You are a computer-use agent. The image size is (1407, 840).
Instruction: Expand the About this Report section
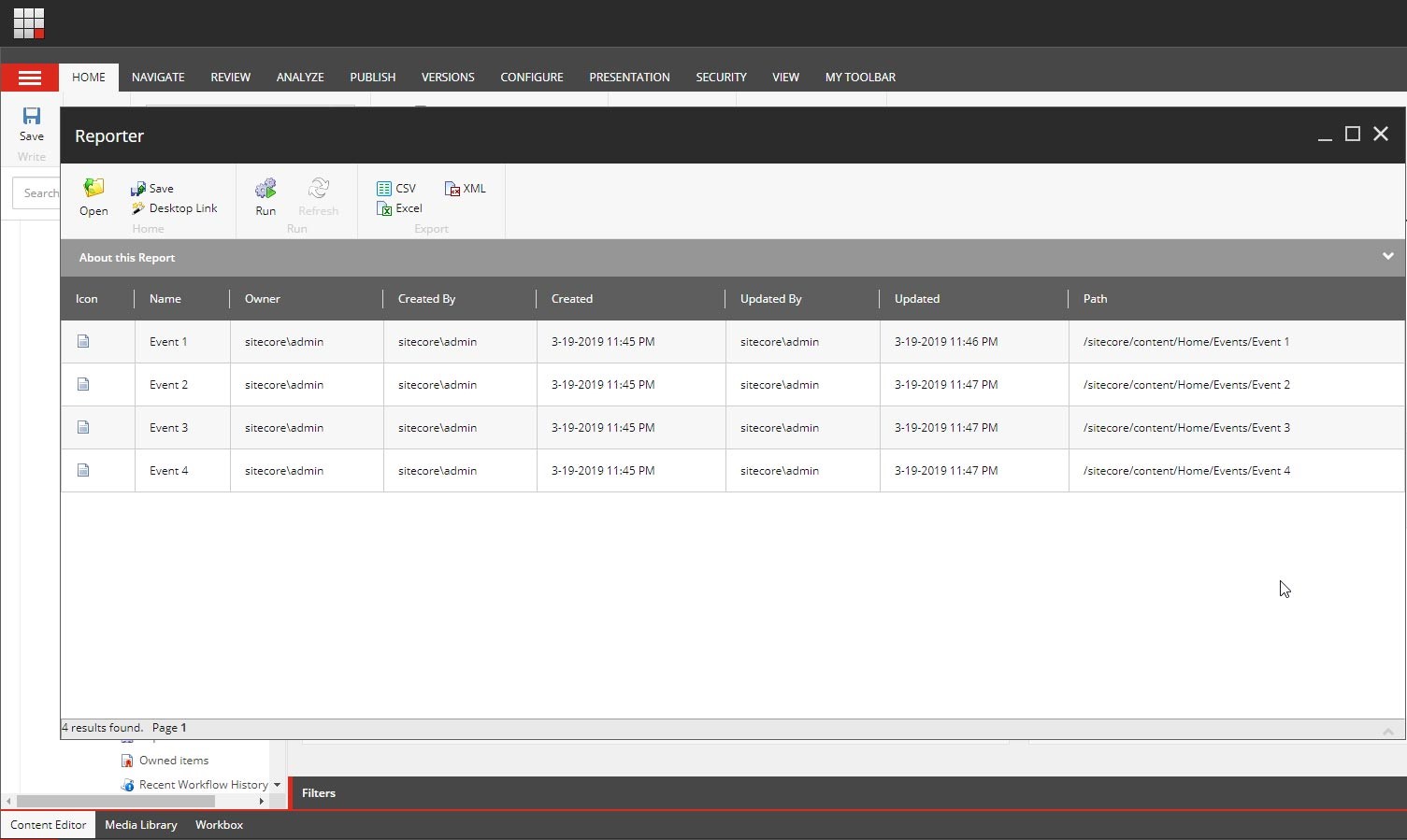tap(1387, 257)
